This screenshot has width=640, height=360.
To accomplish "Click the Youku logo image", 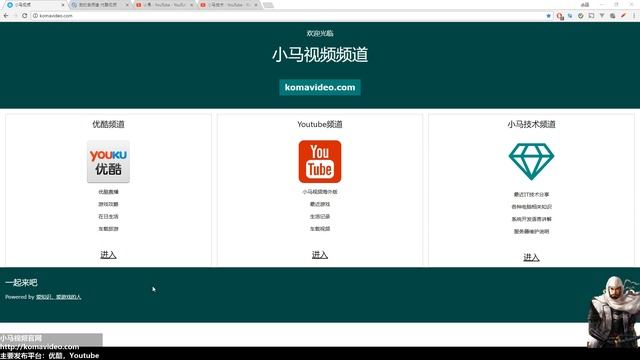I will click(108, 162).
